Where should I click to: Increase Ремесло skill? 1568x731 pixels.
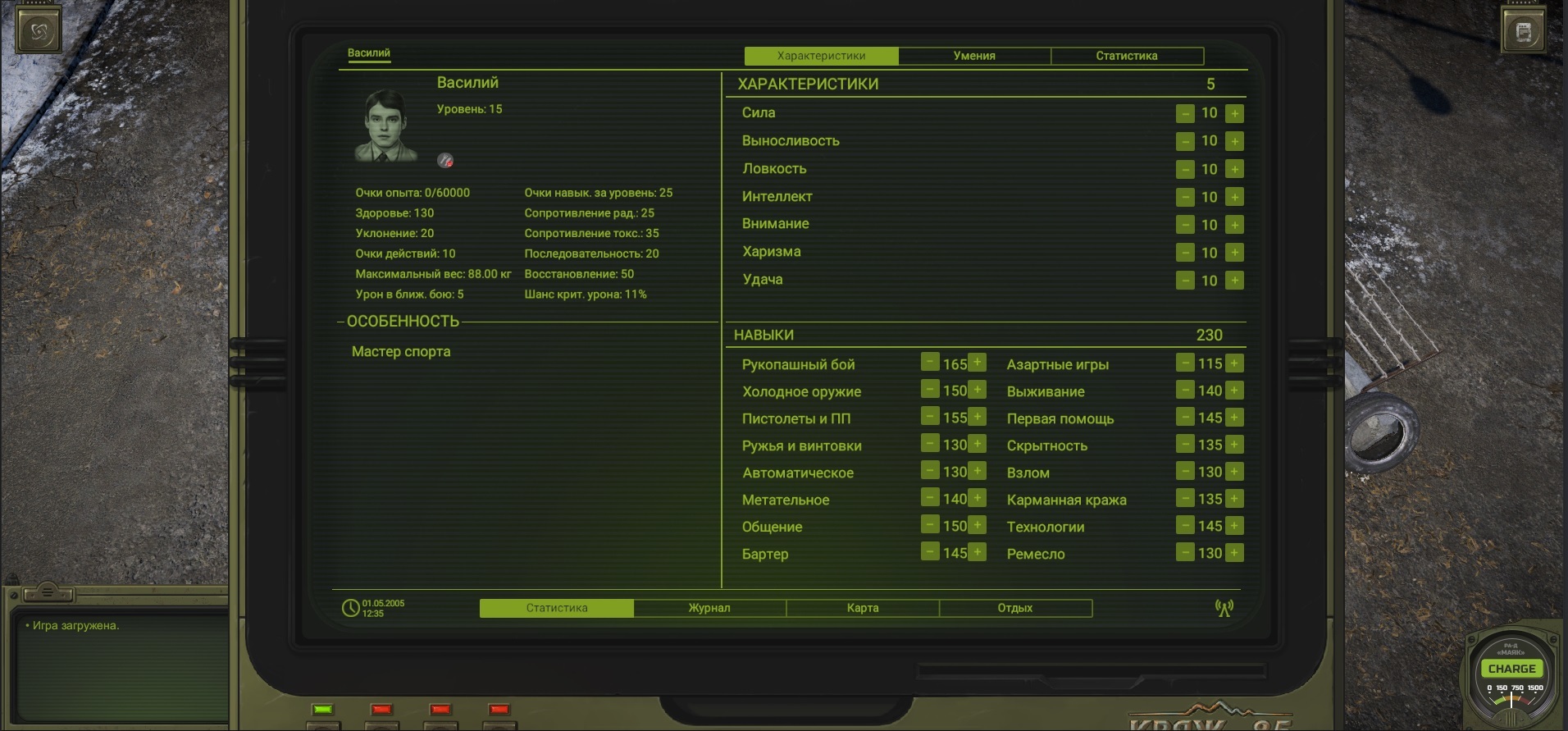pos(1234,552)
